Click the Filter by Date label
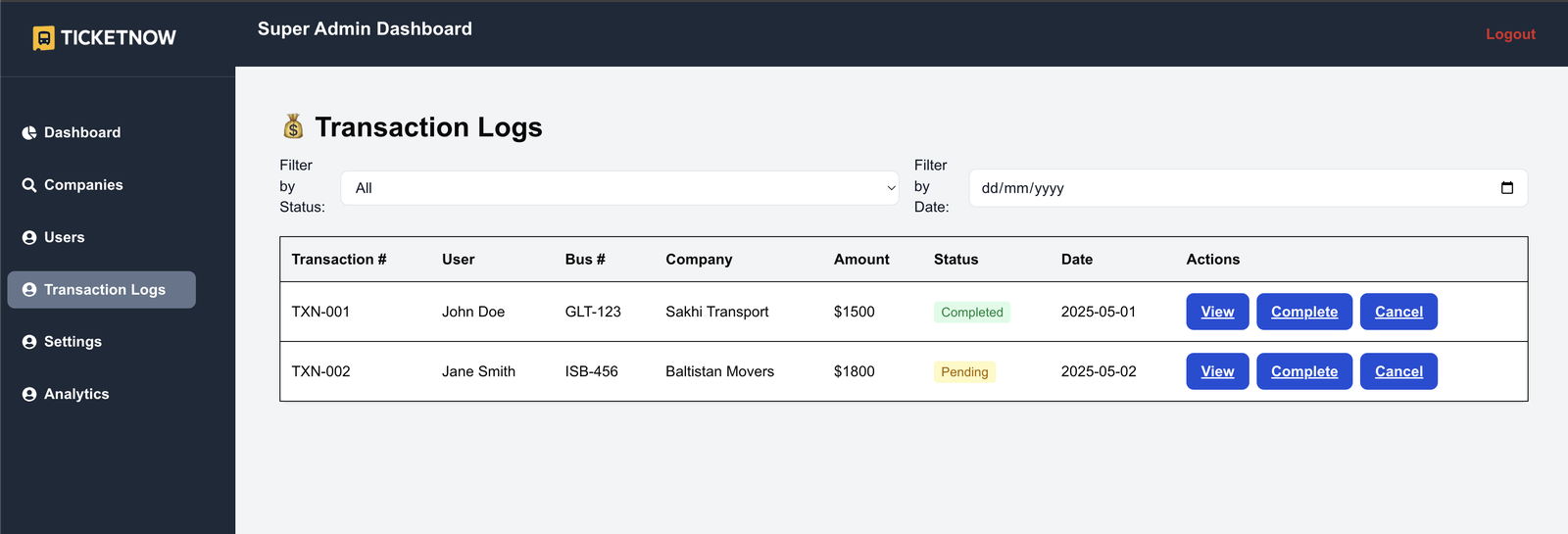 pos(932,186)
